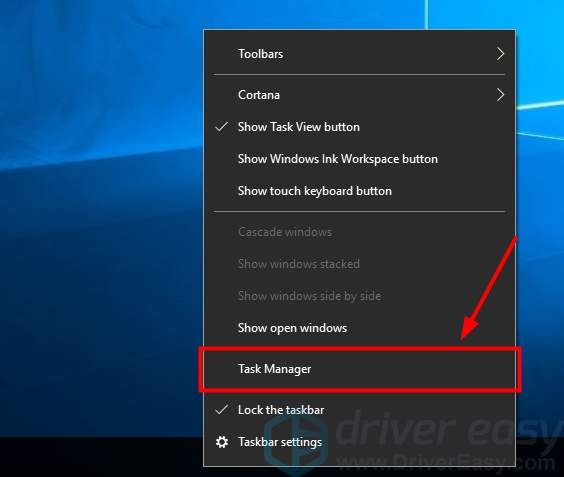The width and height of the screenshot is (564, 477).
Task: Open Task Manager from the context menu
Action: [x=360, y=369]
